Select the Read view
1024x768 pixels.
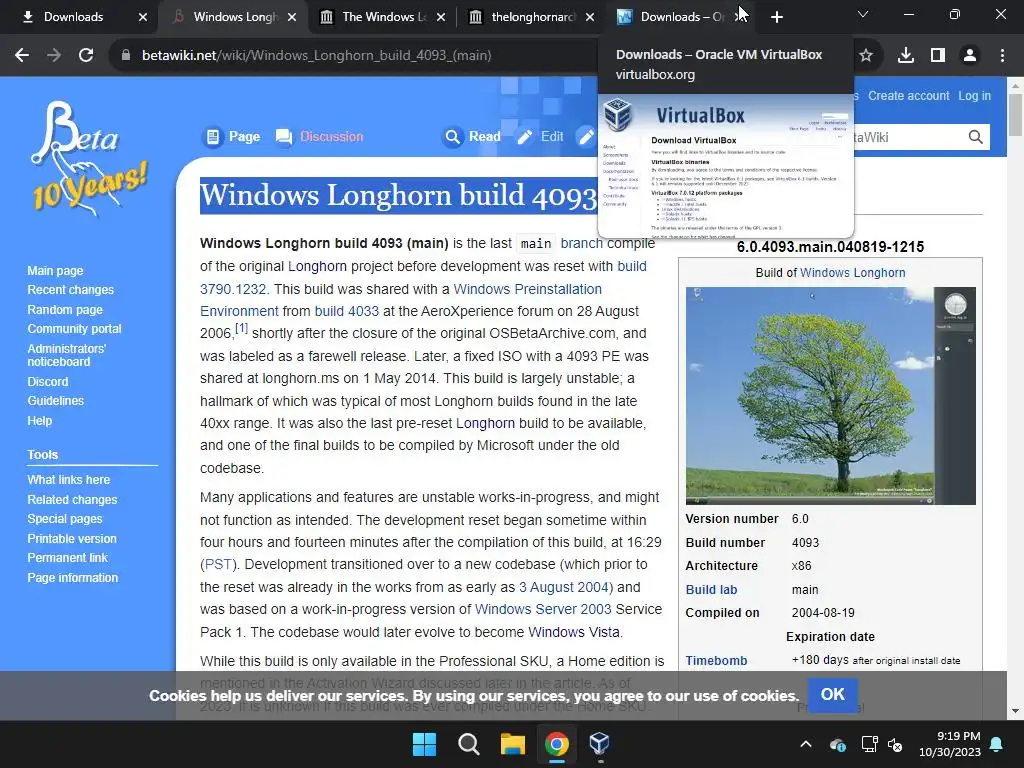472,136
